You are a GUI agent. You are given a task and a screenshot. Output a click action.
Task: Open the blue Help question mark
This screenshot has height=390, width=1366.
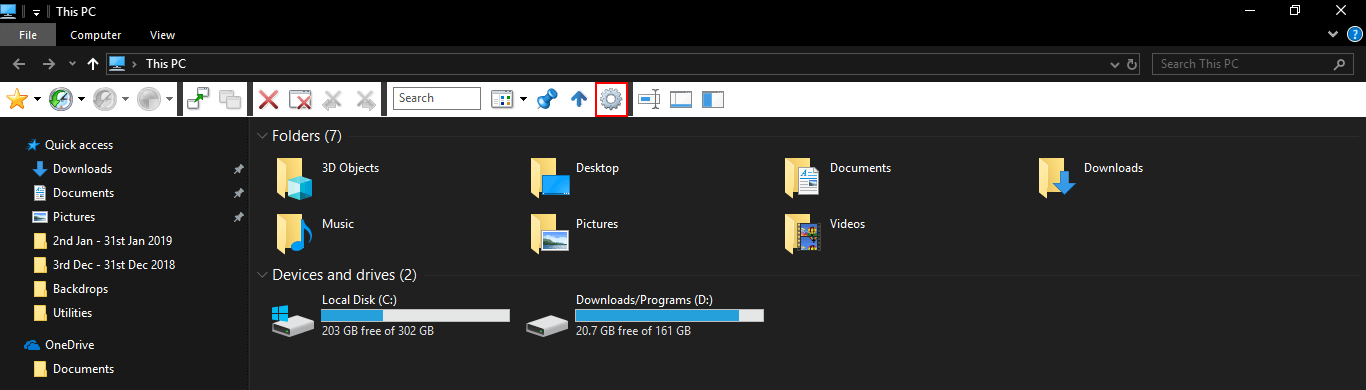pos(1355,34)
